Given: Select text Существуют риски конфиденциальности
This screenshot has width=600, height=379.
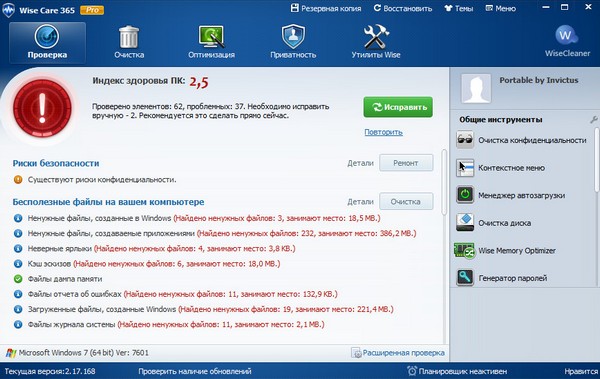Looking at the screenshot, I should [102, 180].
